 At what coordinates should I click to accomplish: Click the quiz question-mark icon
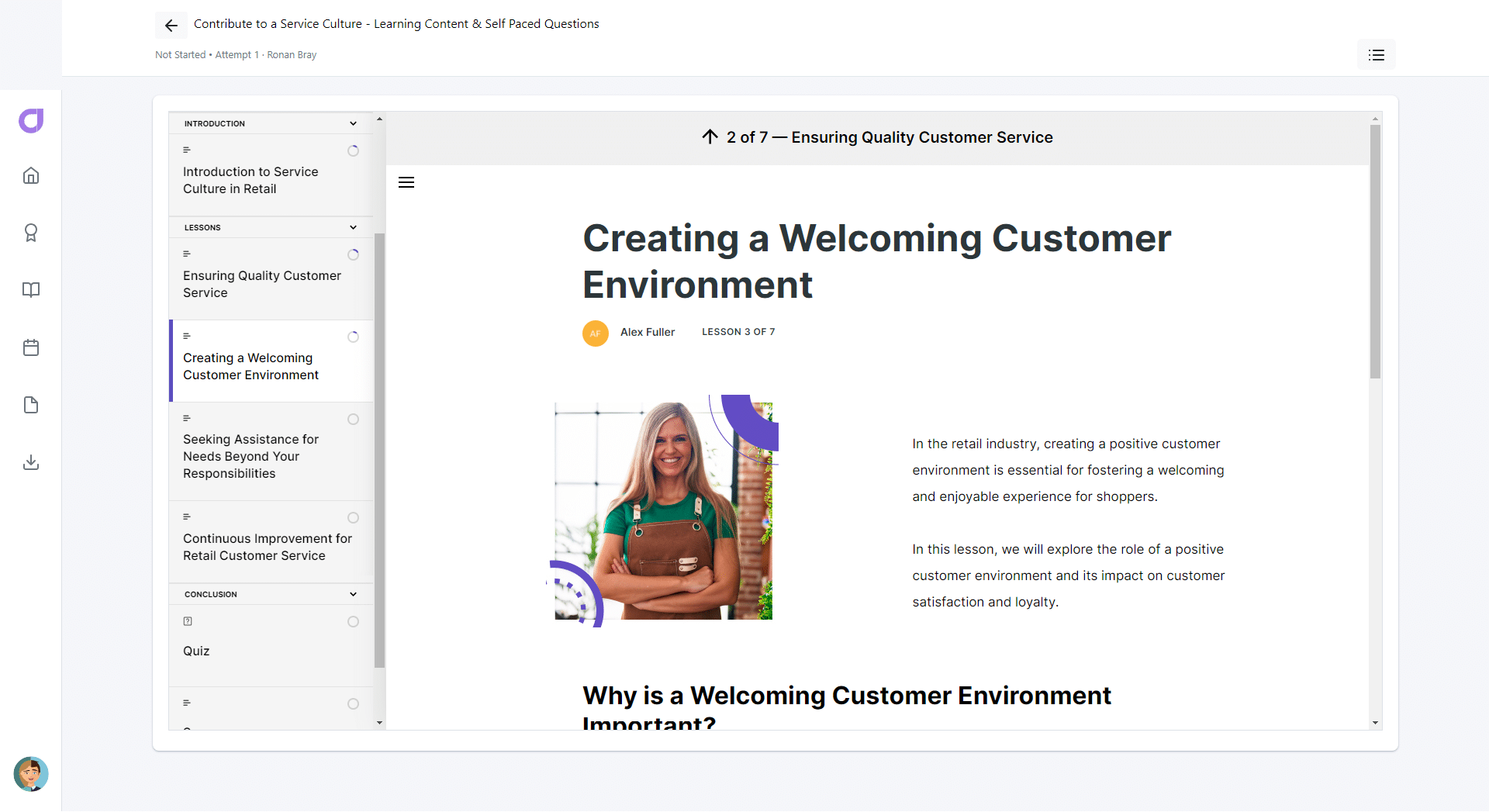(188, 621)
